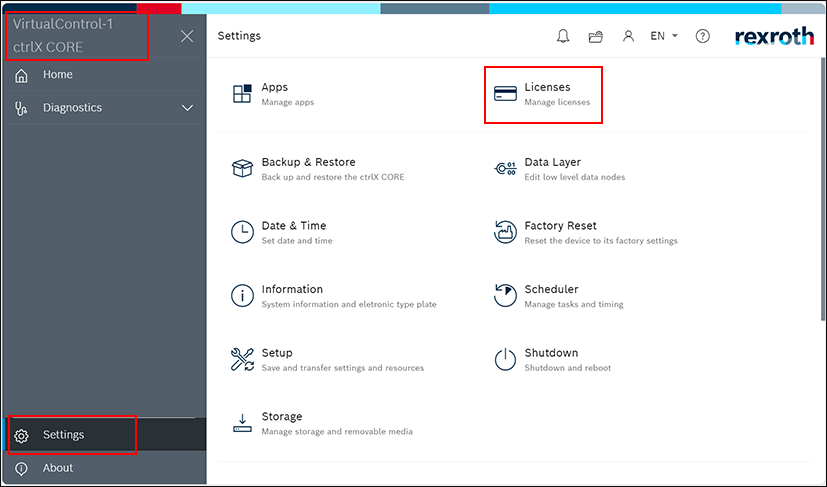Click 'Save and transfer settings and resources' text
Screen dimensions: 827x487
pyautogui.click(x=343, y=368)
